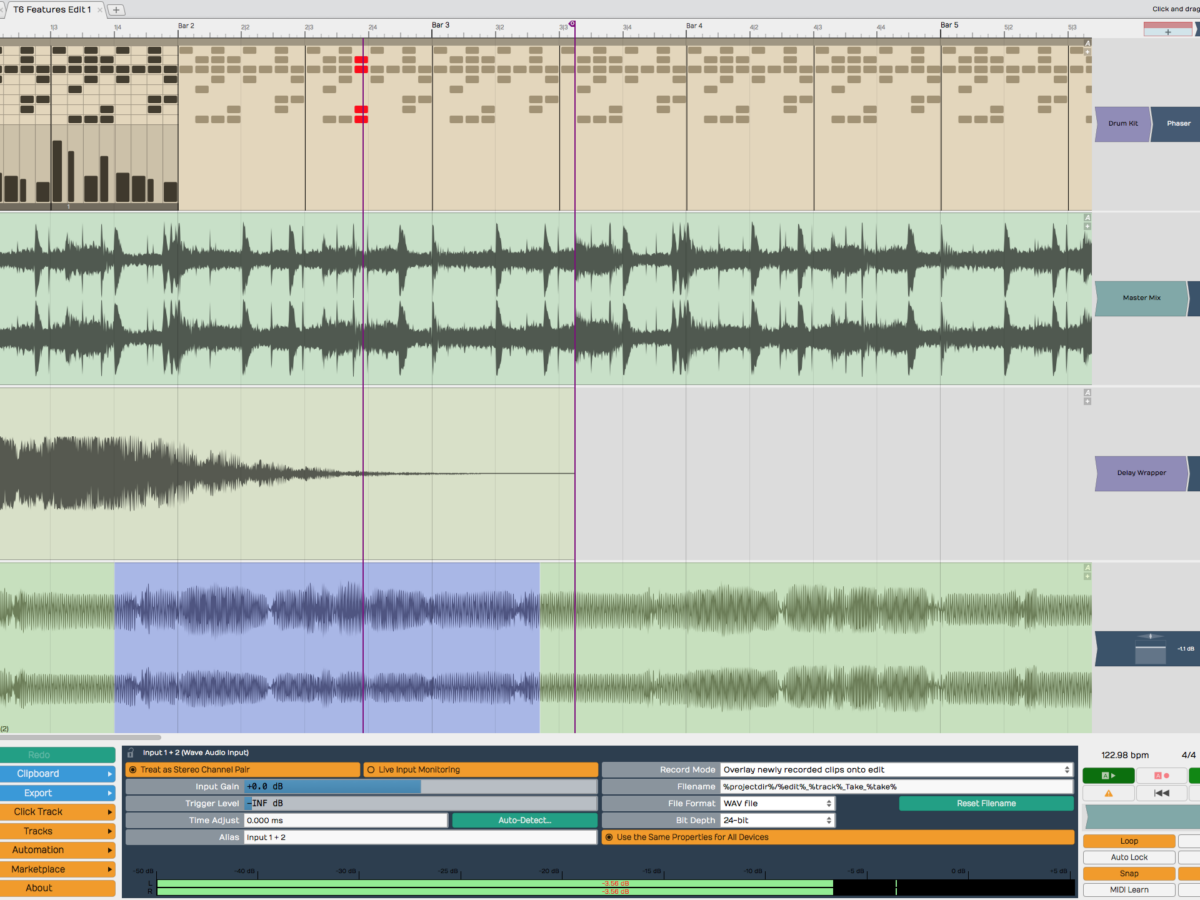Click the automation play button

[1108, 775]
